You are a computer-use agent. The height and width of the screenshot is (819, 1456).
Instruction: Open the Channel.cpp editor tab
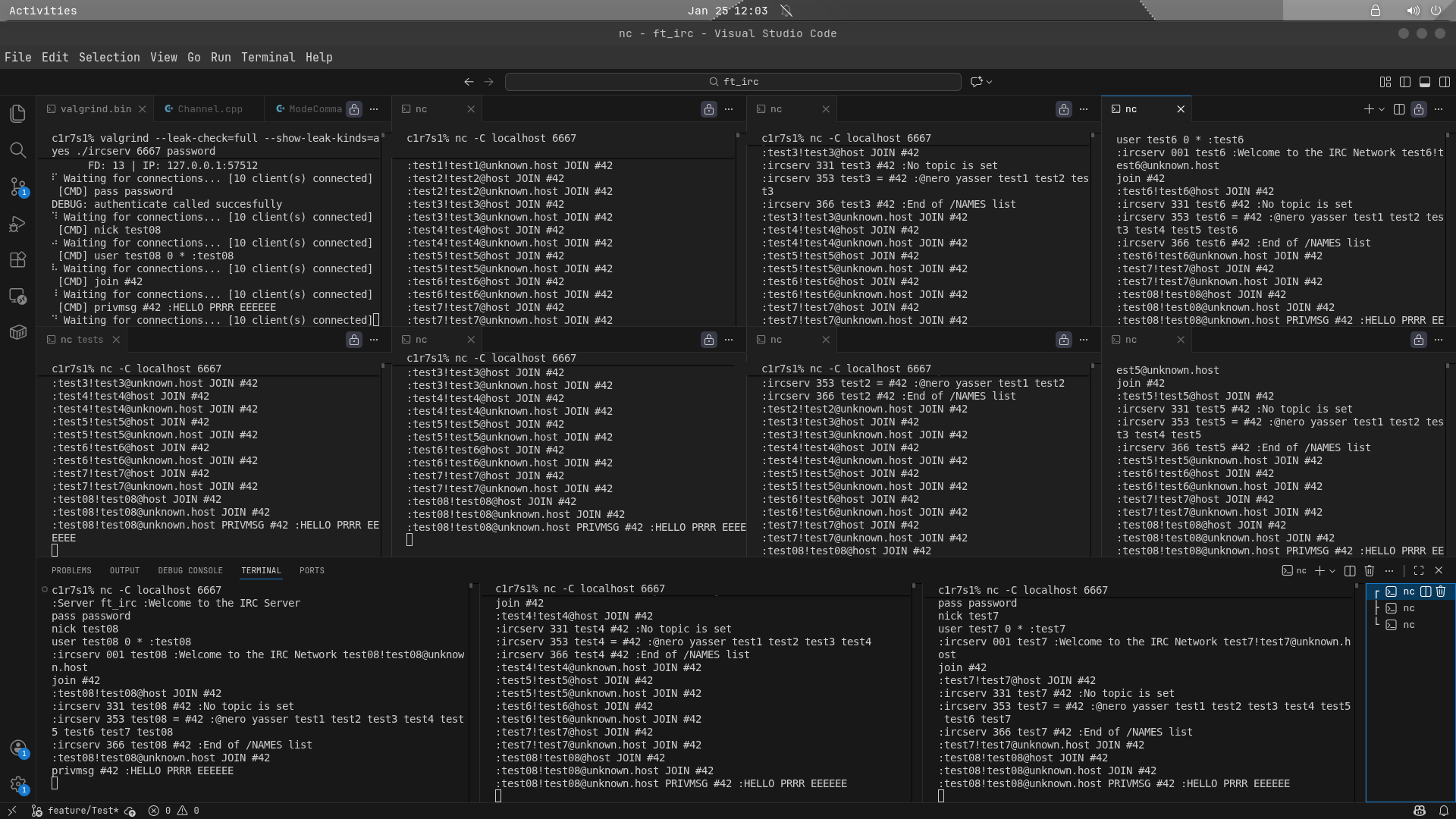(209, 109)
